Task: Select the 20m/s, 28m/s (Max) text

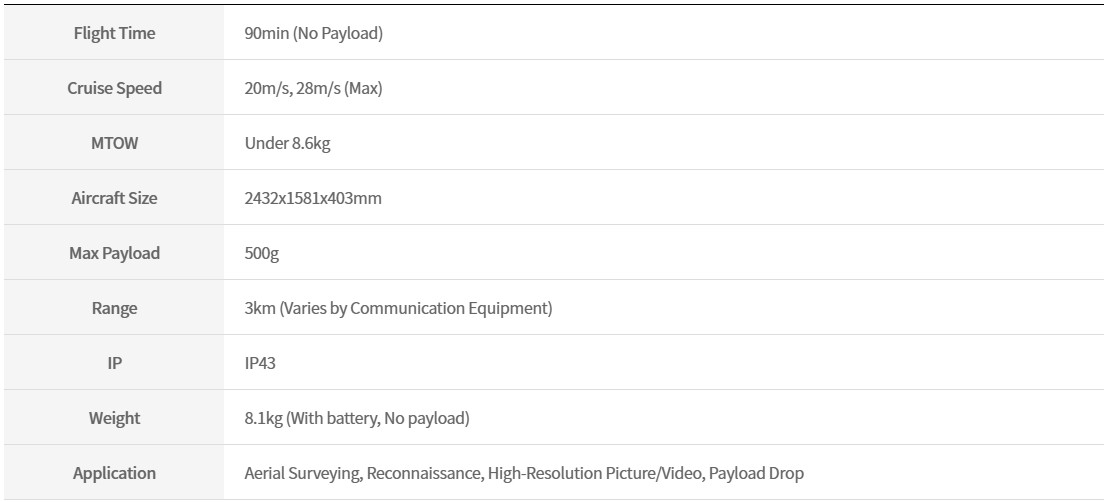Action: tap(313, 88)
